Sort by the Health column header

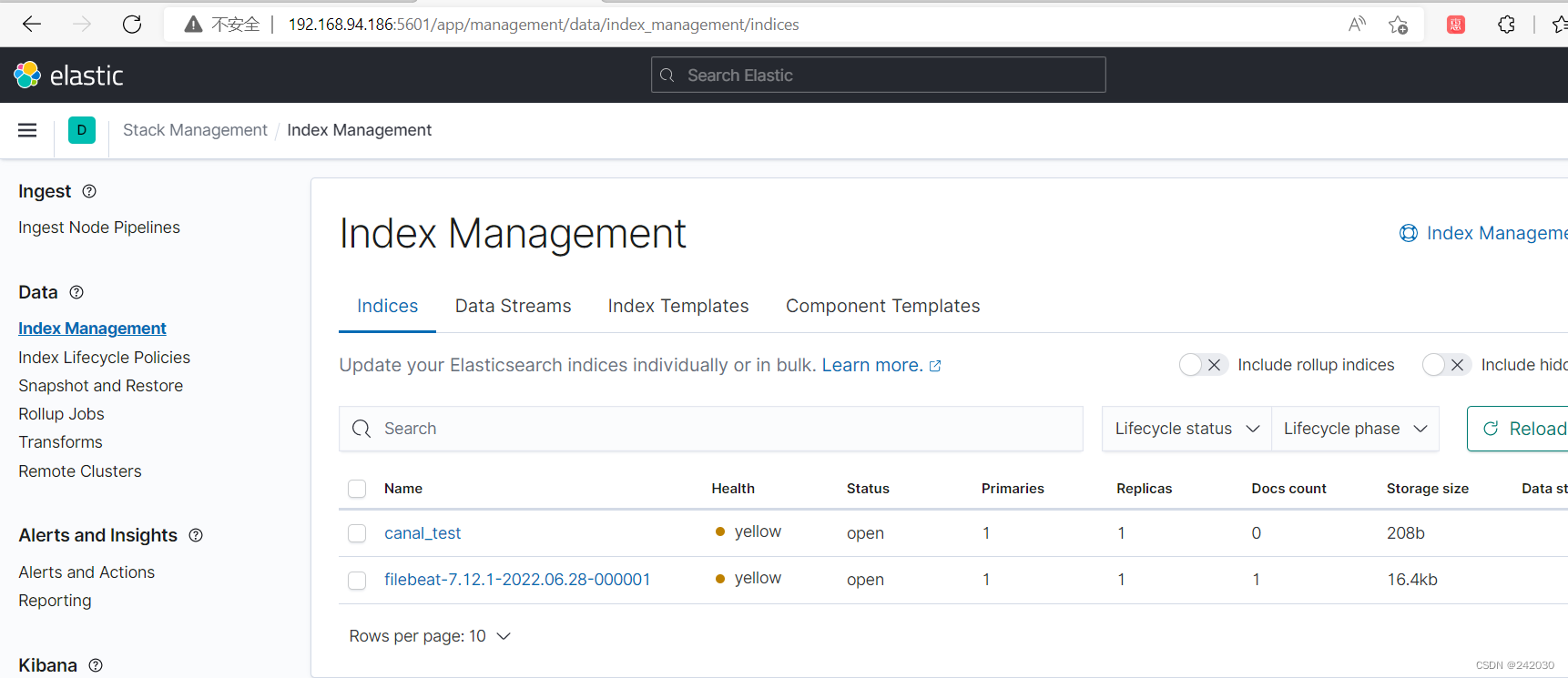(733, 489)
